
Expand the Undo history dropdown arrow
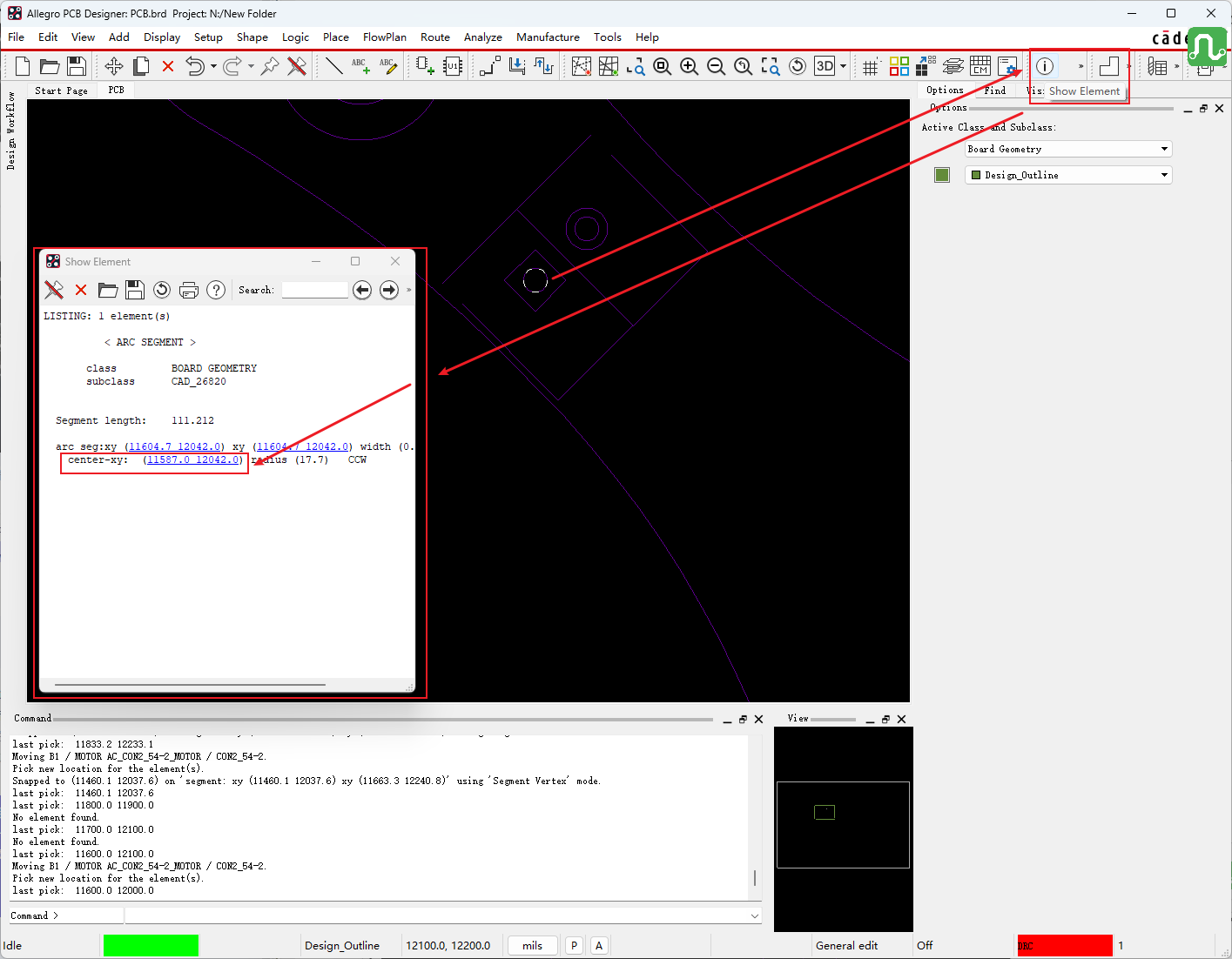coord(213,66)
